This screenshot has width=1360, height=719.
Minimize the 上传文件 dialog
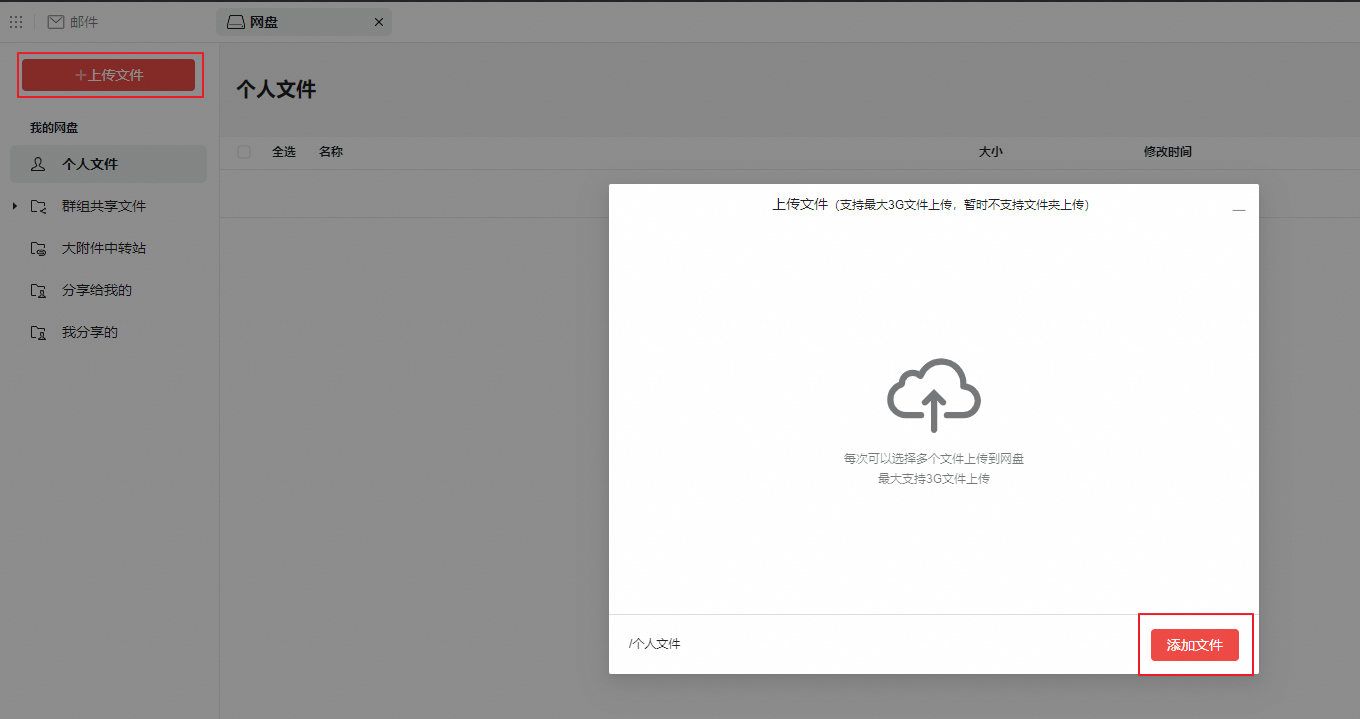coord(1239,209)
